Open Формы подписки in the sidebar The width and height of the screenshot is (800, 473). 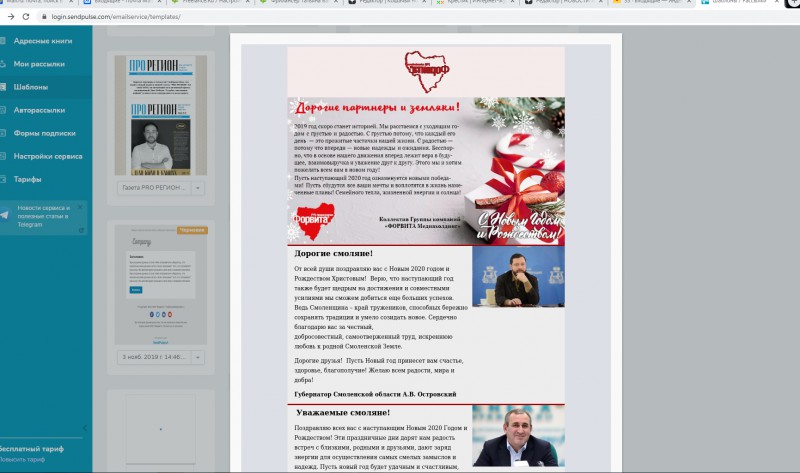coord(44,133)
